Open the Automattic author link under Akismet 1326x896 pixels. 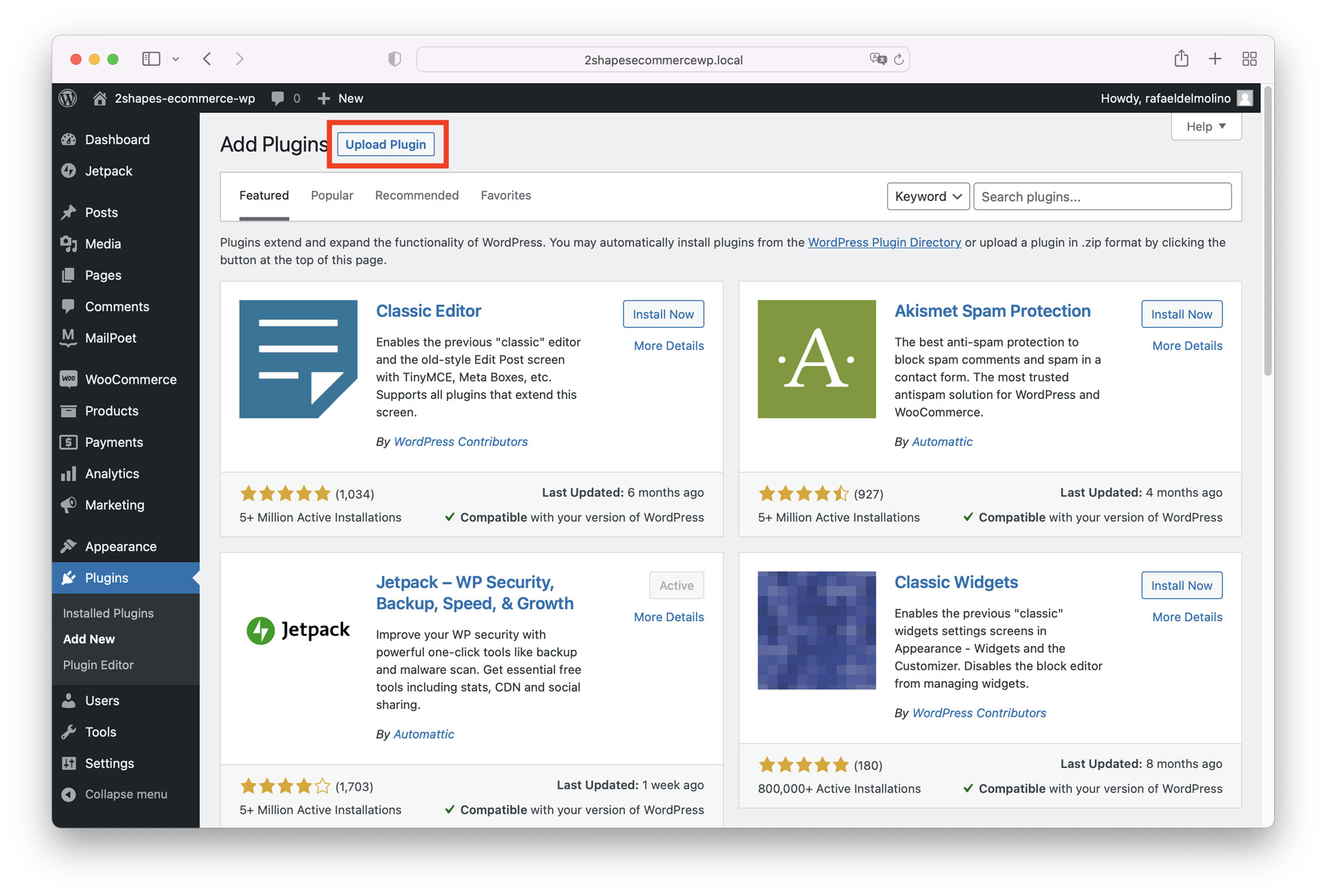tap(942, 442)
